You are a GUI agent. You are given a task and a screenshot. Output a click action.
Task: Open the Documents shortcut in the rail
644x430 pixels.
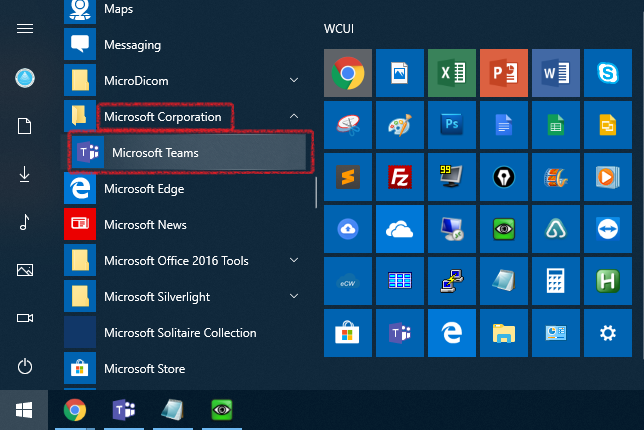(x=25, y=126)
